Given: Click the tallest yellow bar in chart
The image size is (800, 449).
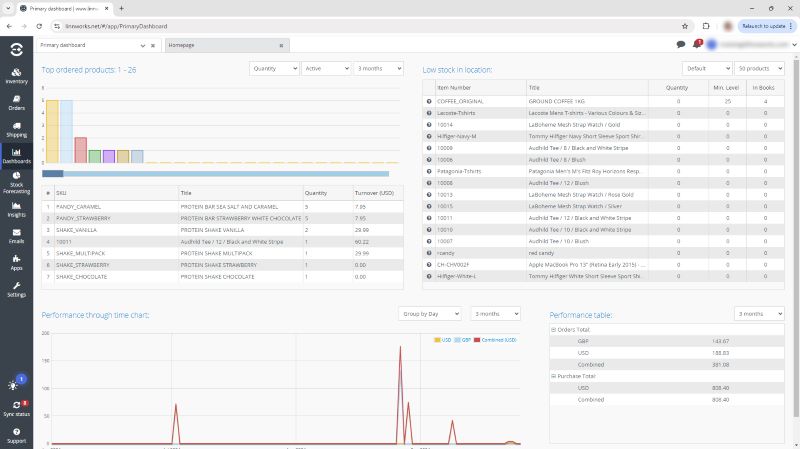Looking at the screenshot, I should pos(52,131).
